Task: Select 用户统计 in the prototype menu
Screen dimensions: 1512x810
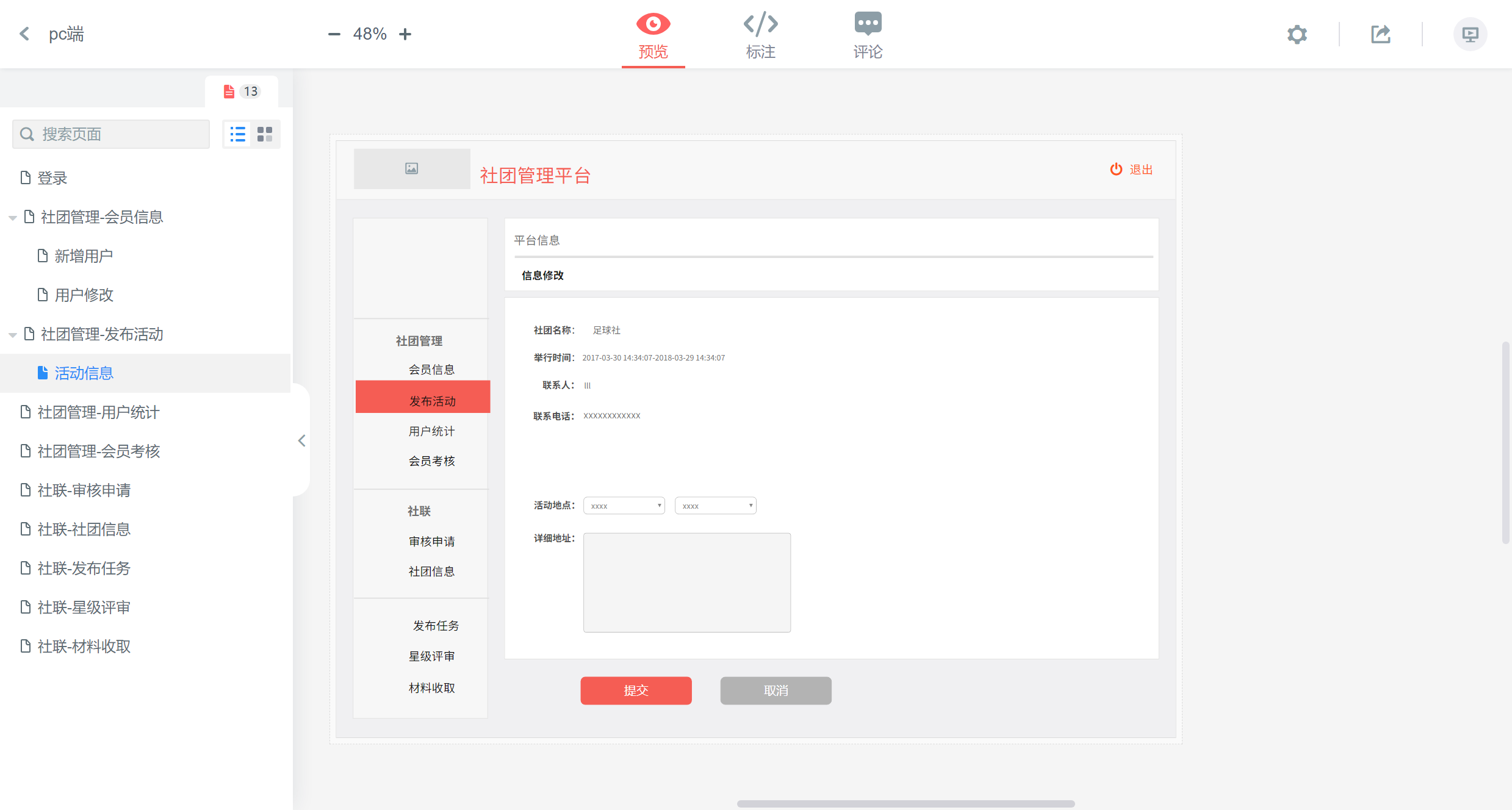Action: coord(431,431)
